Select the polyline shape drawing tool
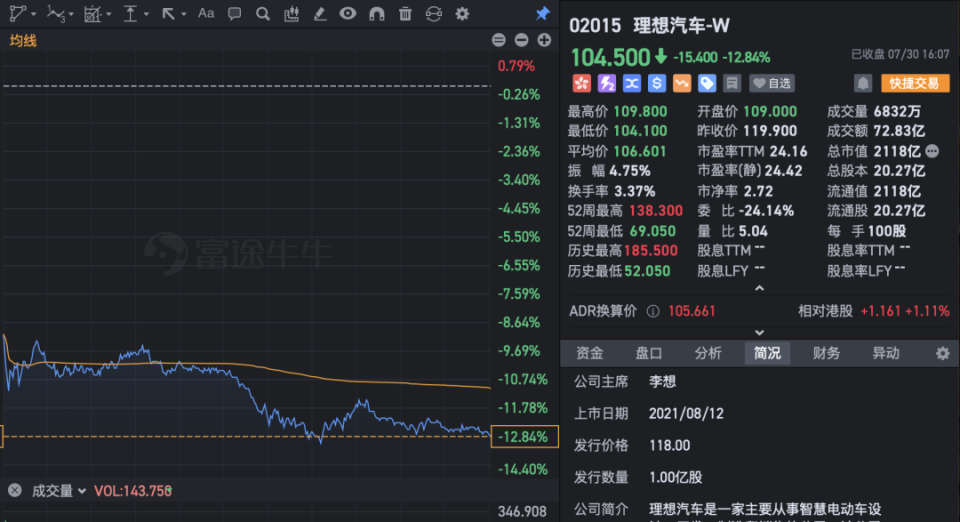The width and height of the screenshot is (960, 522). pos(18,13)
